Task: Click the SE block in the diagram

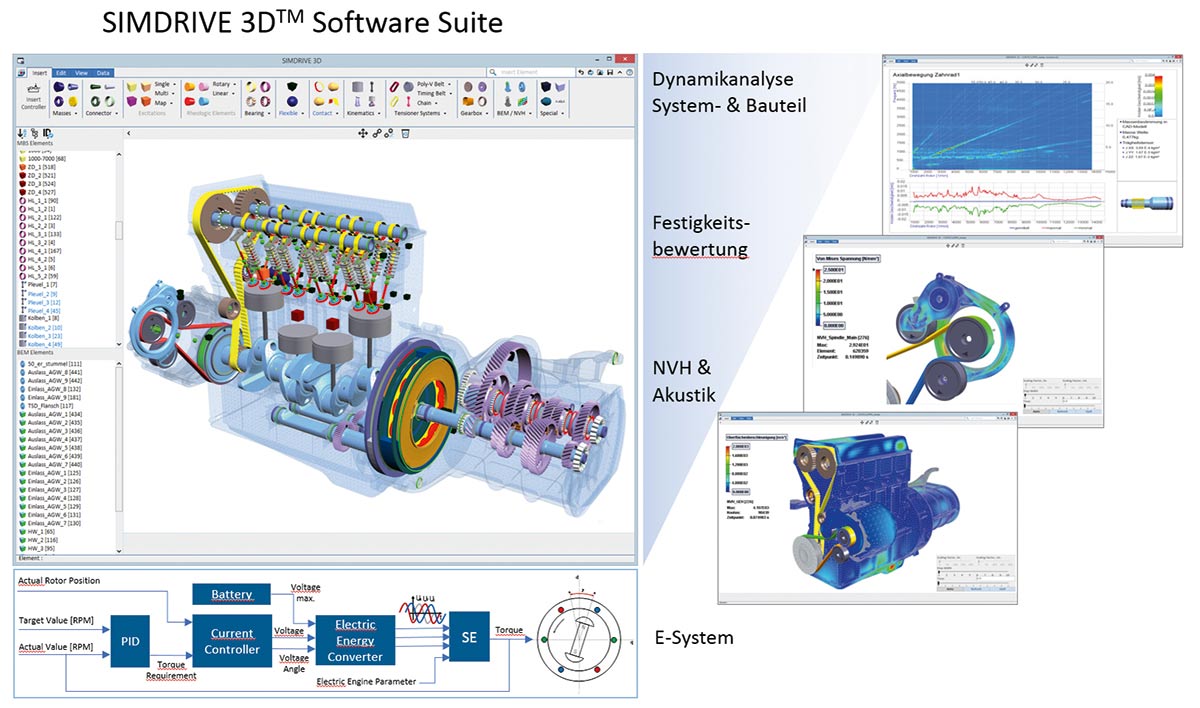Action: tap(469, 638)
